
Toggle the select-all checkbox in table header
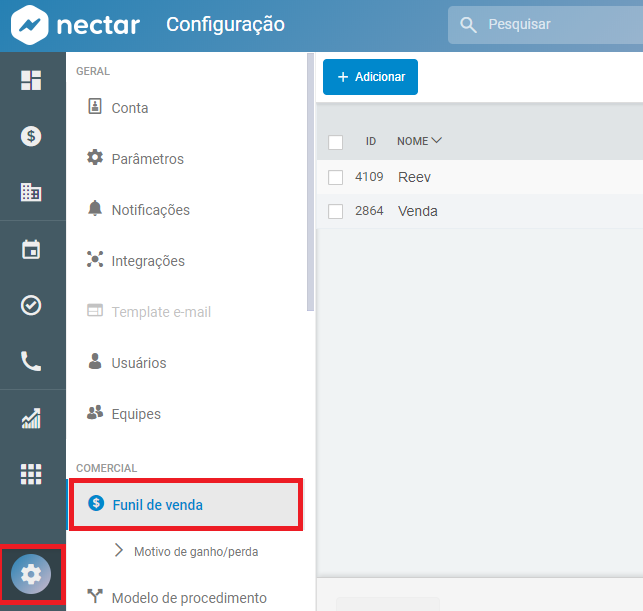(x=336, y=142)
